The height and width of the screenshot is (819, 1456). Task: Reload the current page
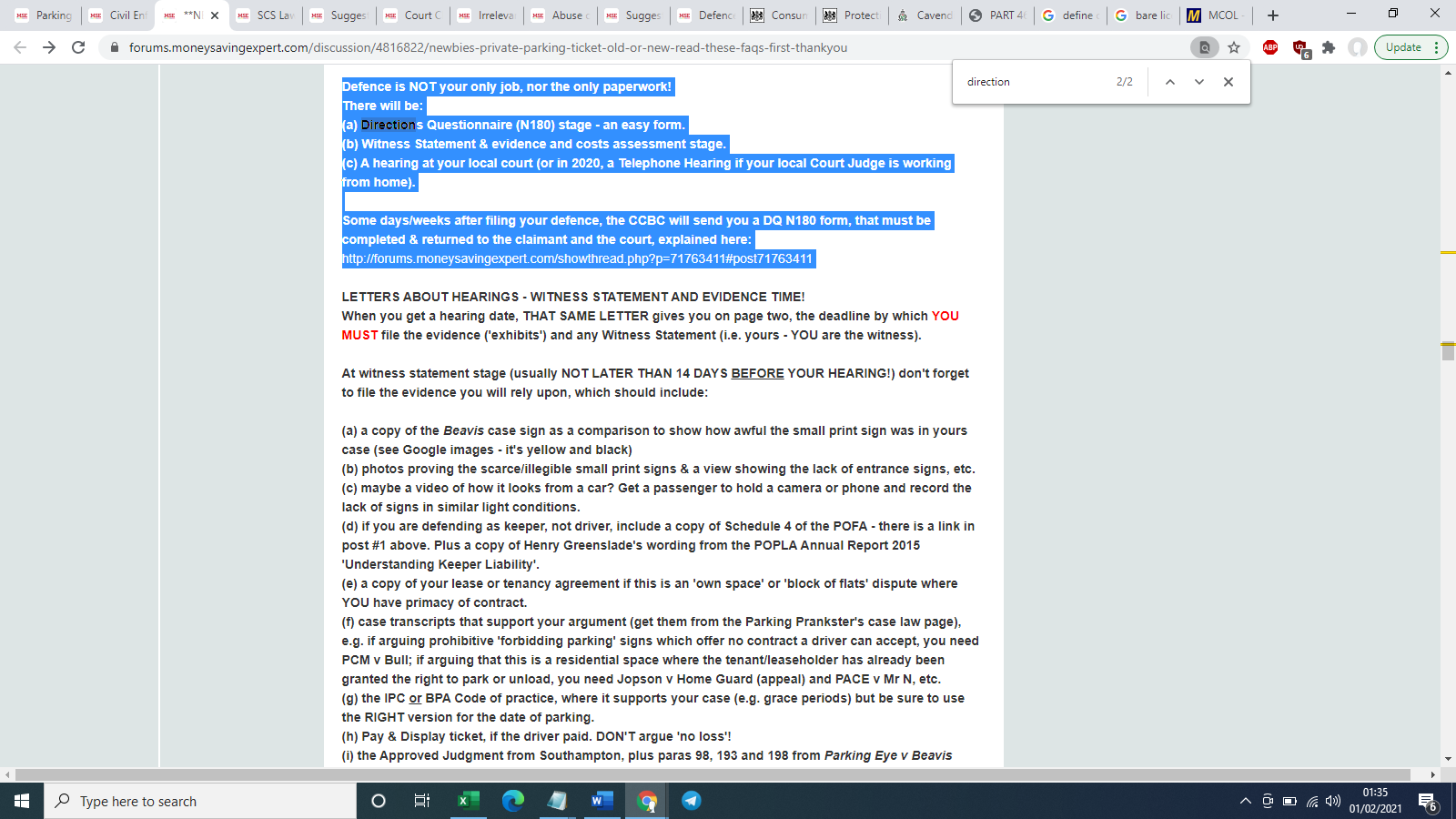78,47
